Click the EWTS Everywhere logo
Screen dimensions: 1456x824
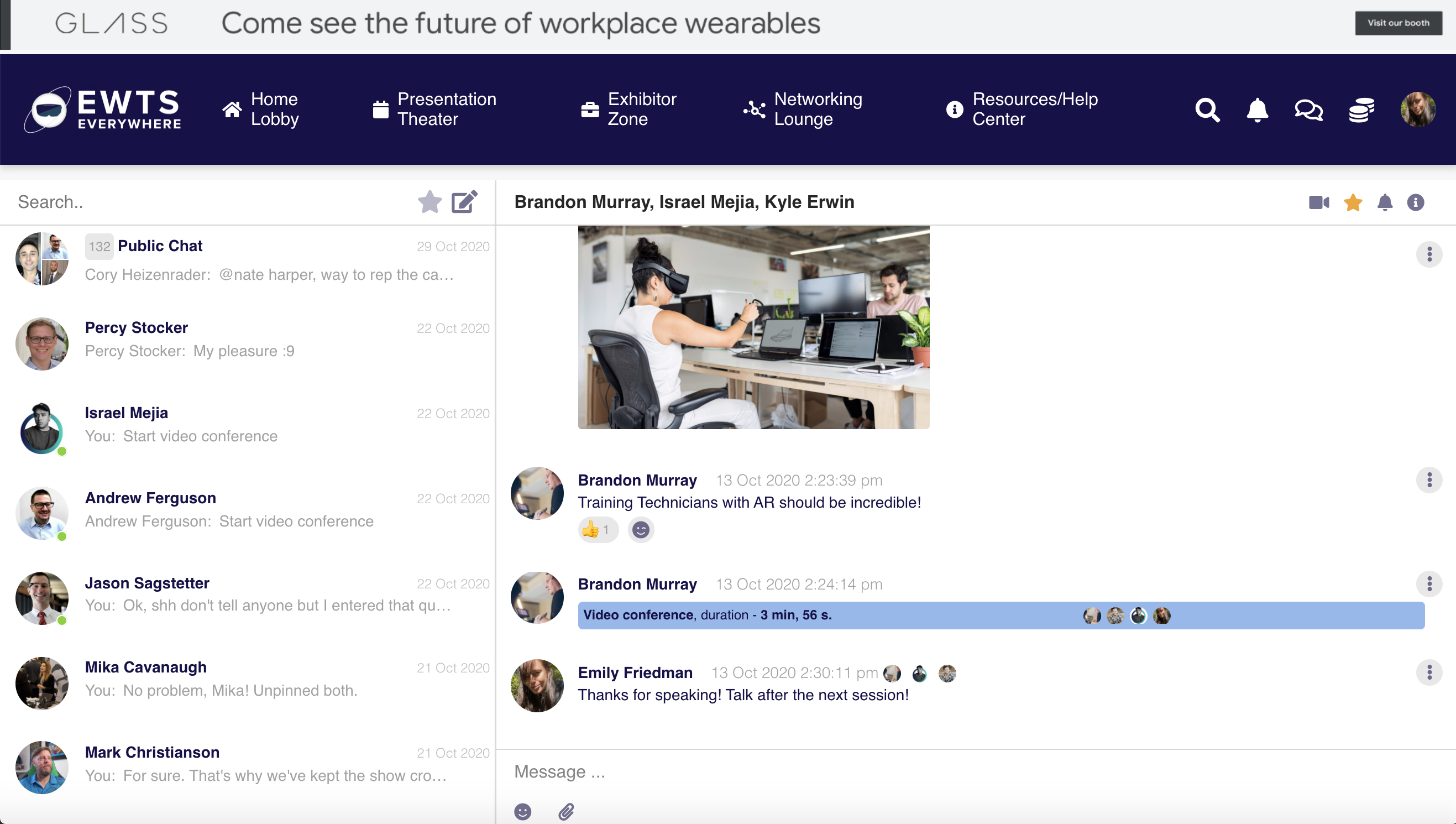pos(102,109)
